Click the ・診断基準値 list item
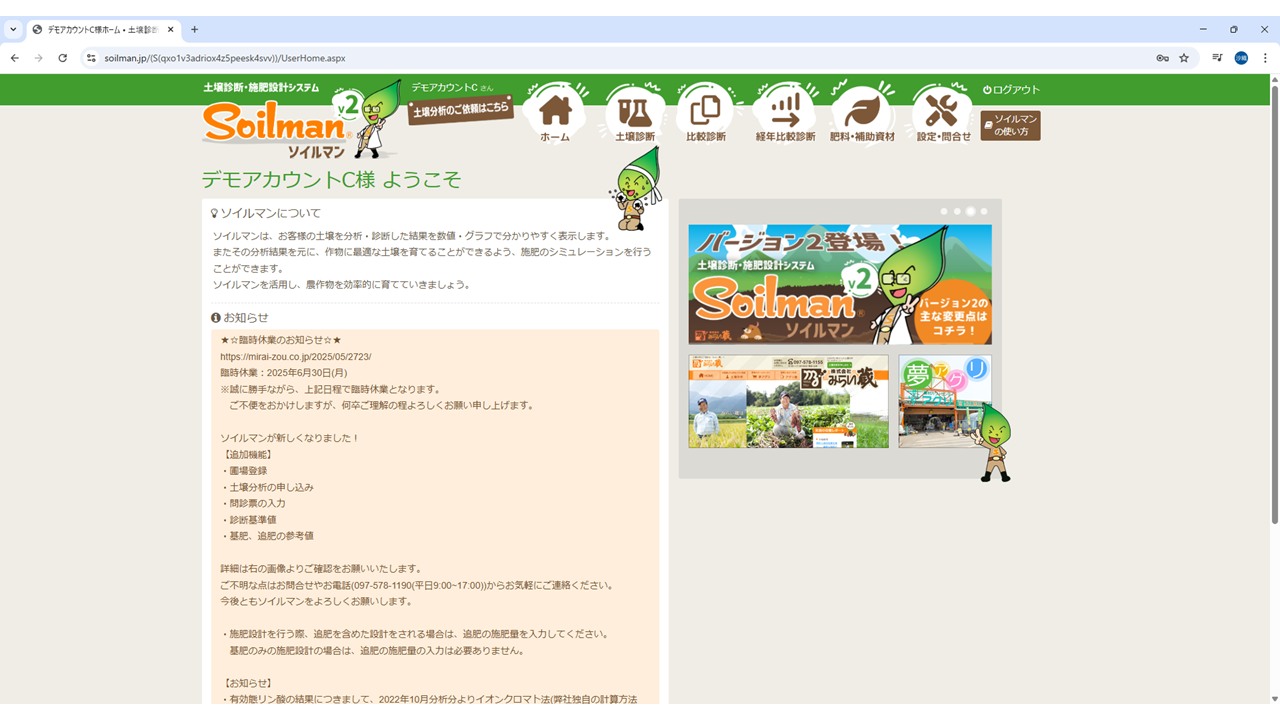 pyautogui.click(x=248, y=520)
